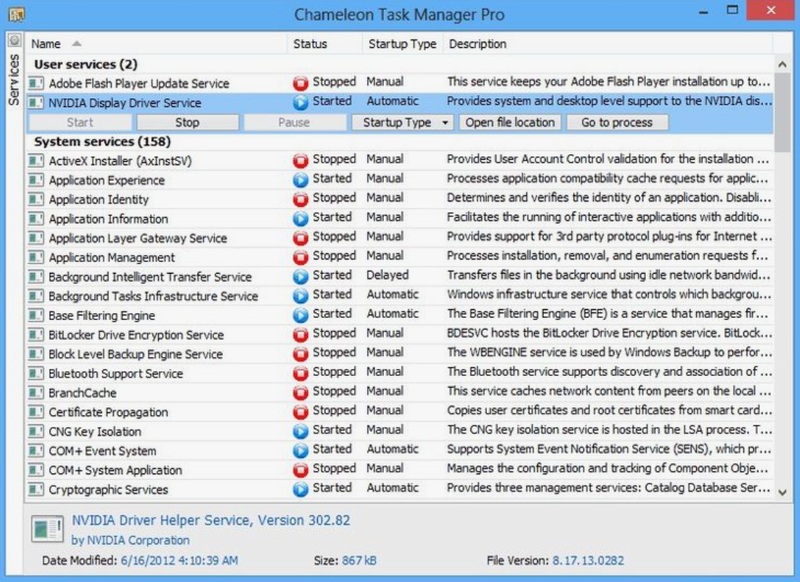Click the Stop button for NVIDIA service

[187, 122]
